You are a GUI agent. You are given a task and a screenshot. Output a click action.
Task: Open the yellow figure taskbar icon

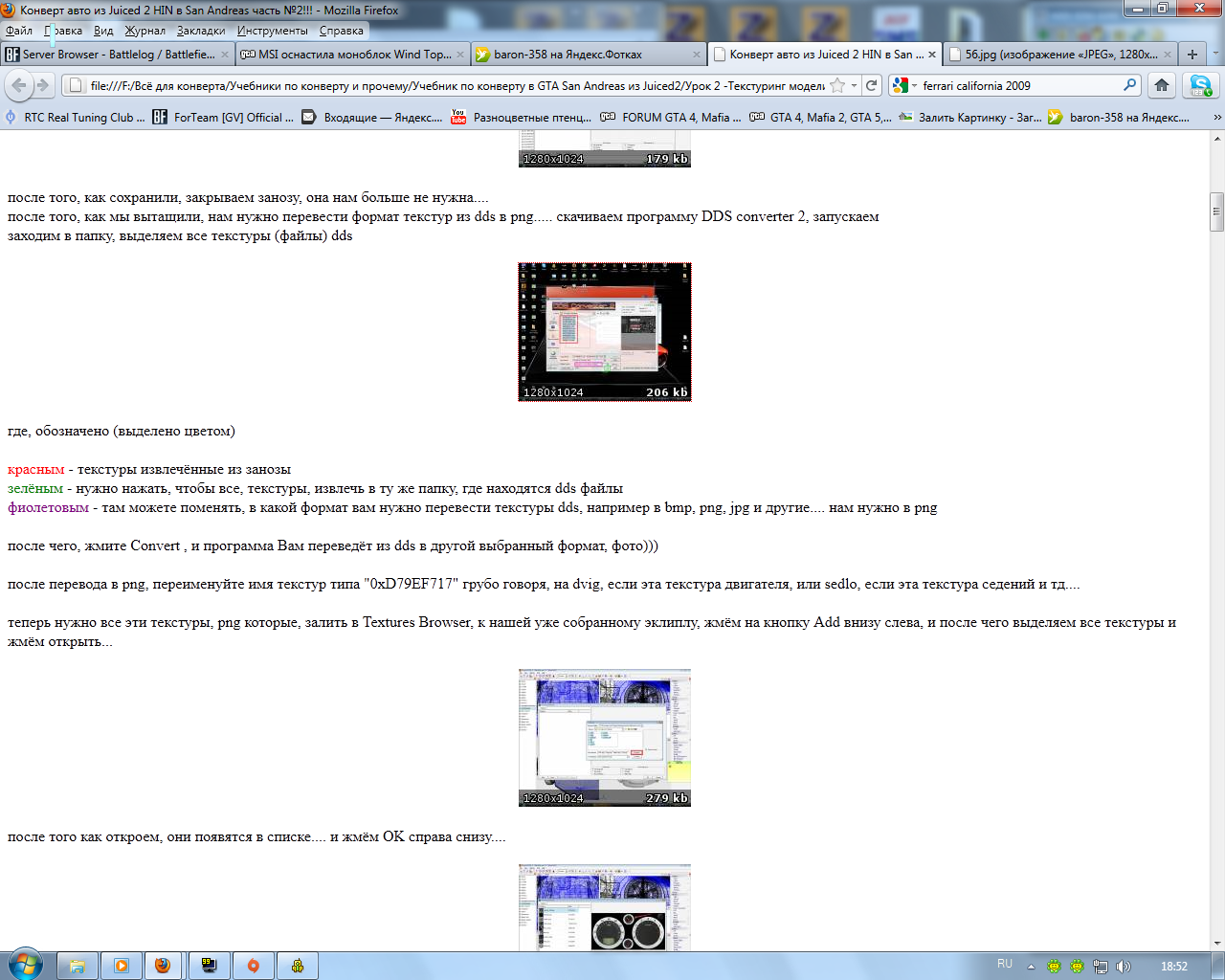[x=298, y=966]
